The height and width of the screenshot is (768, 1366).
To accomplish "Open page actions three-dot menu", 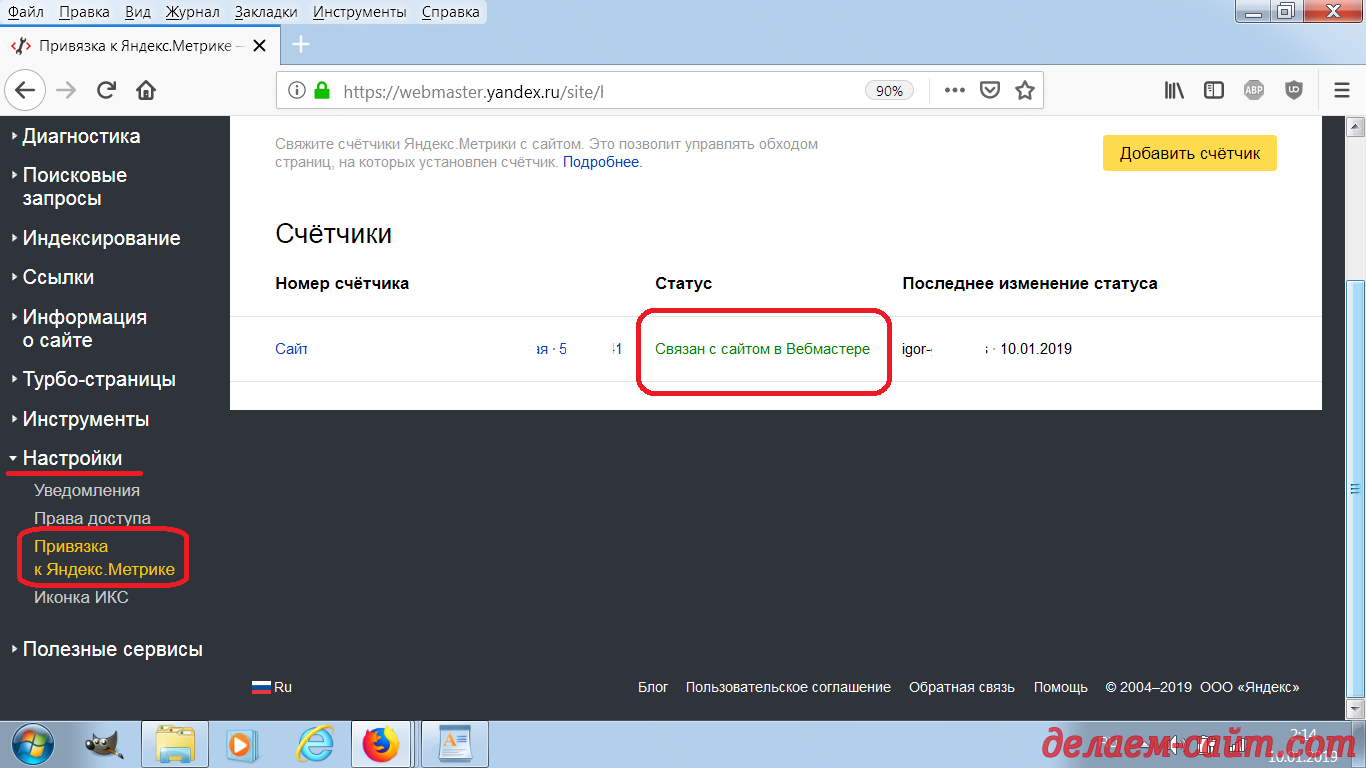I will point(955,90).
